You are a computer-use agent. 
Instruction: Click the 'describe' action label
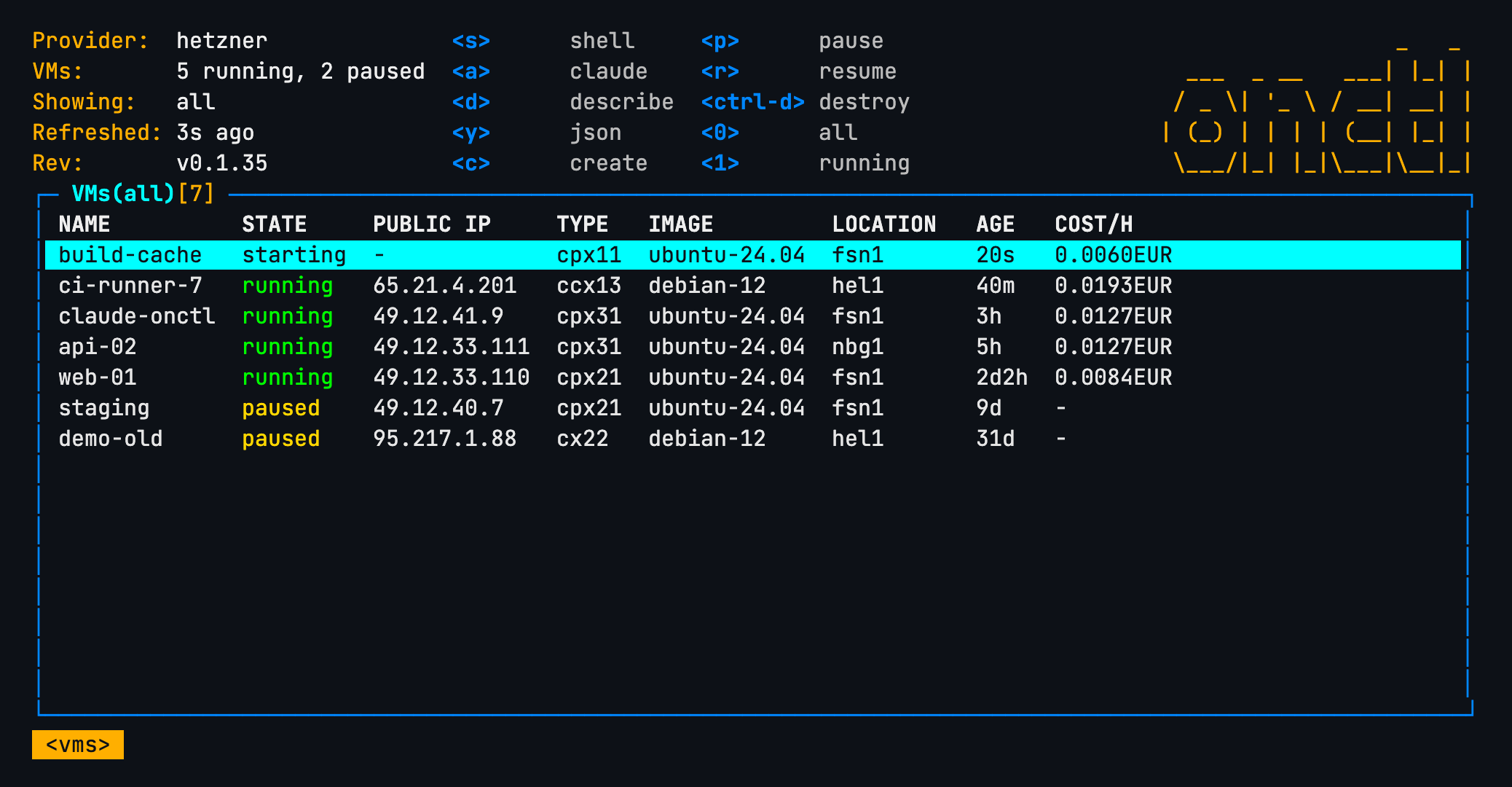click(x=621, y=102)
